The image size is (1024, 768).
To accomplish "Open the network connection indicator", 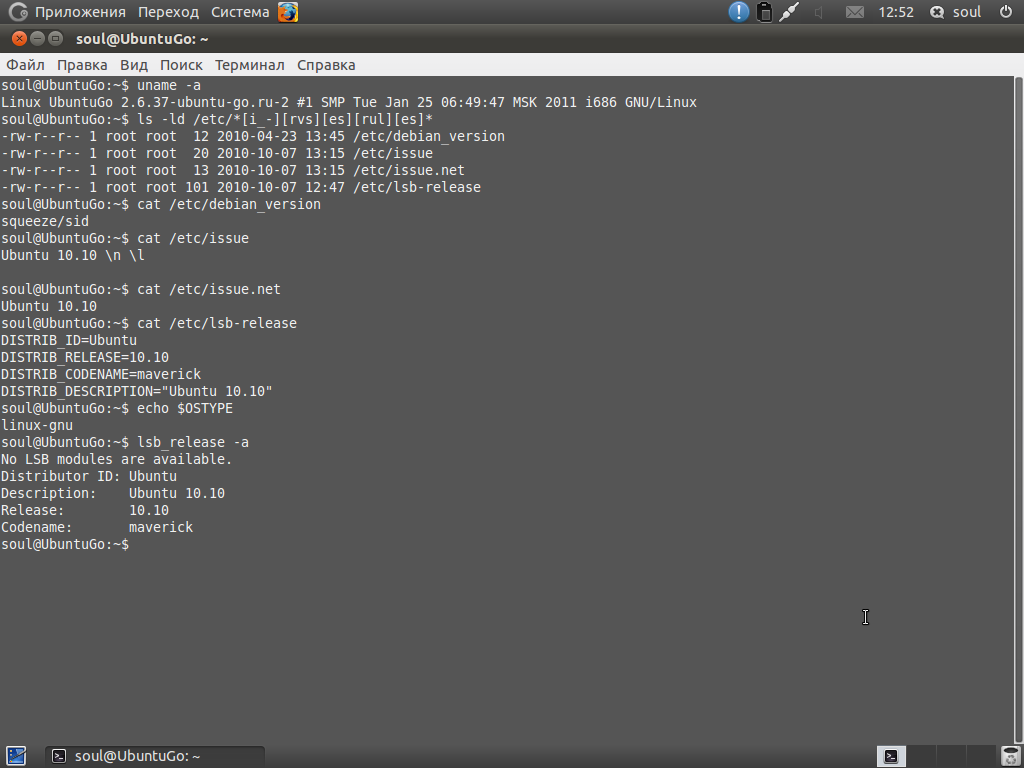I will click(x=789, y=12).
